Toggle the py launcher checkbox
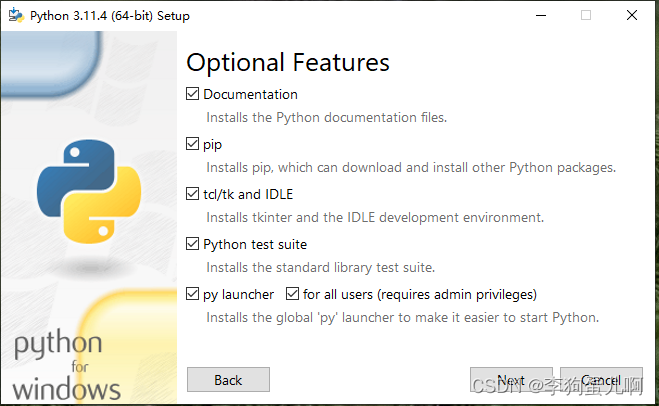Viewport: 659px width, 406px height. click(x=192, y=294)
